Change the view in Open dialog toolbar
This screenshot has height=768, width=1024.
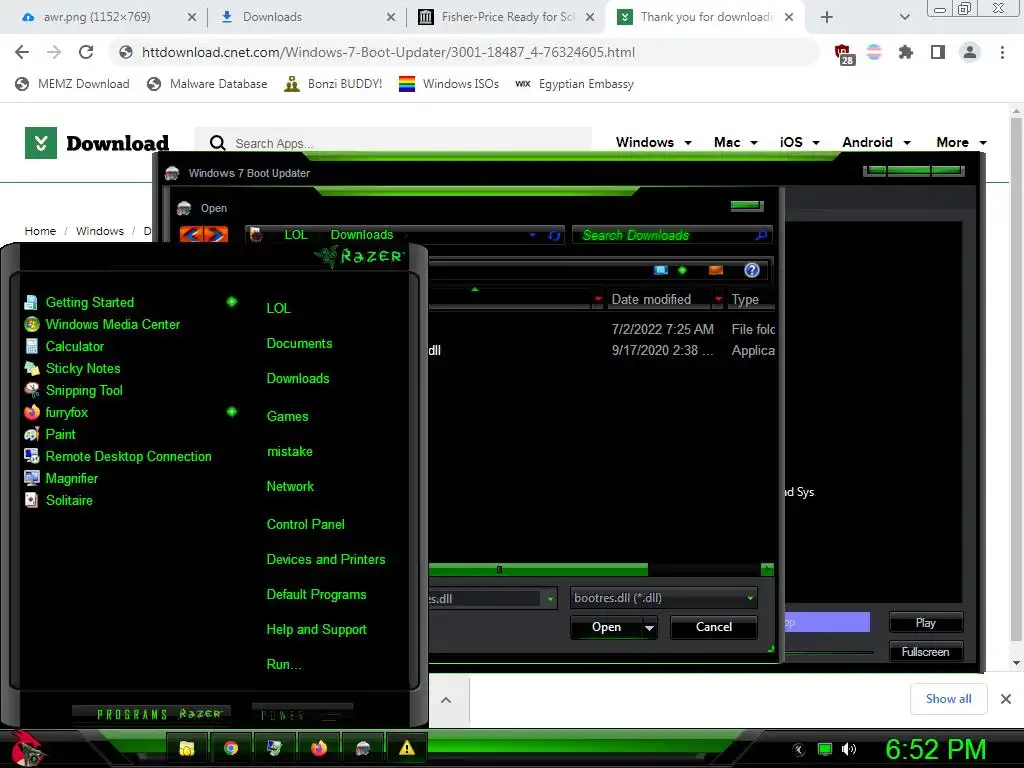click(661, 270)
